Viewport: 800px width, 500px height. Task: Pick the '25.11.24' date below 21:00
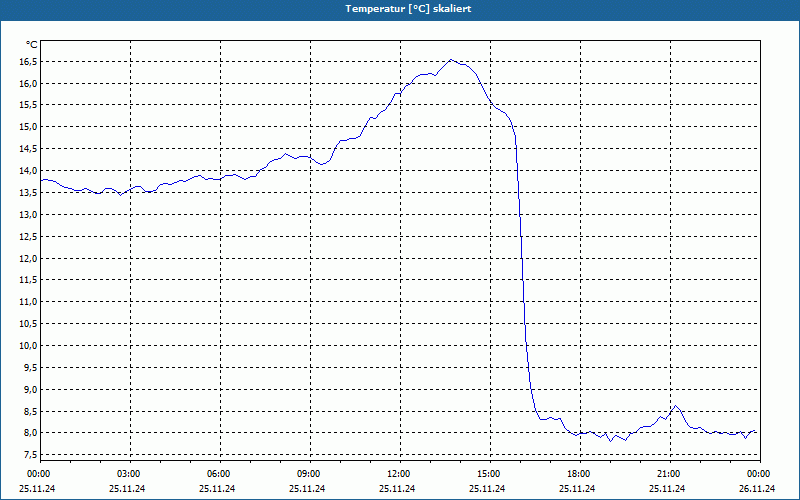pyautogui.click(x=667, y=489)
